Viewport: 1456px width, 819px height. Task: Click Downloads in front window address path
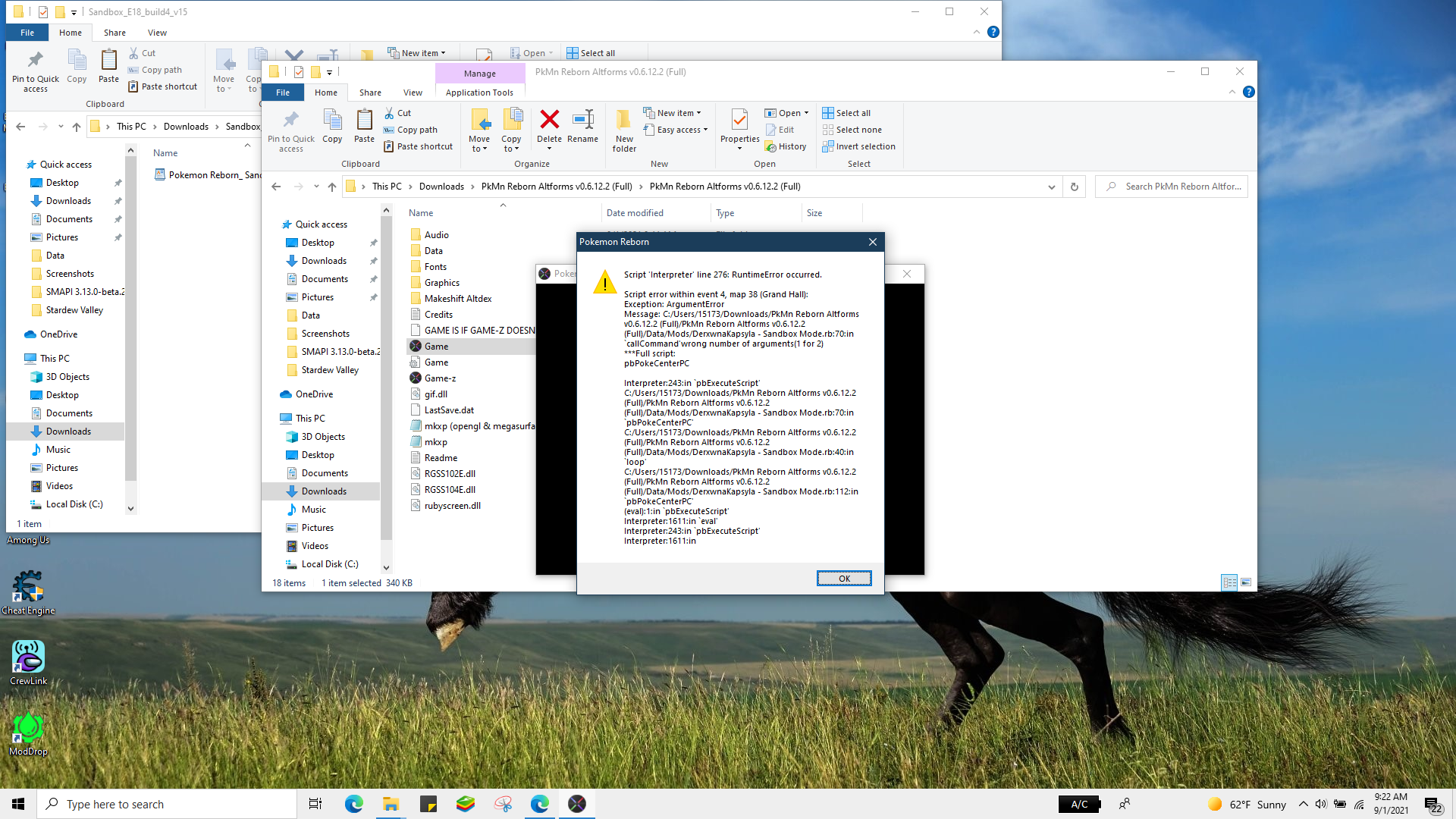(x=441, y=187)
